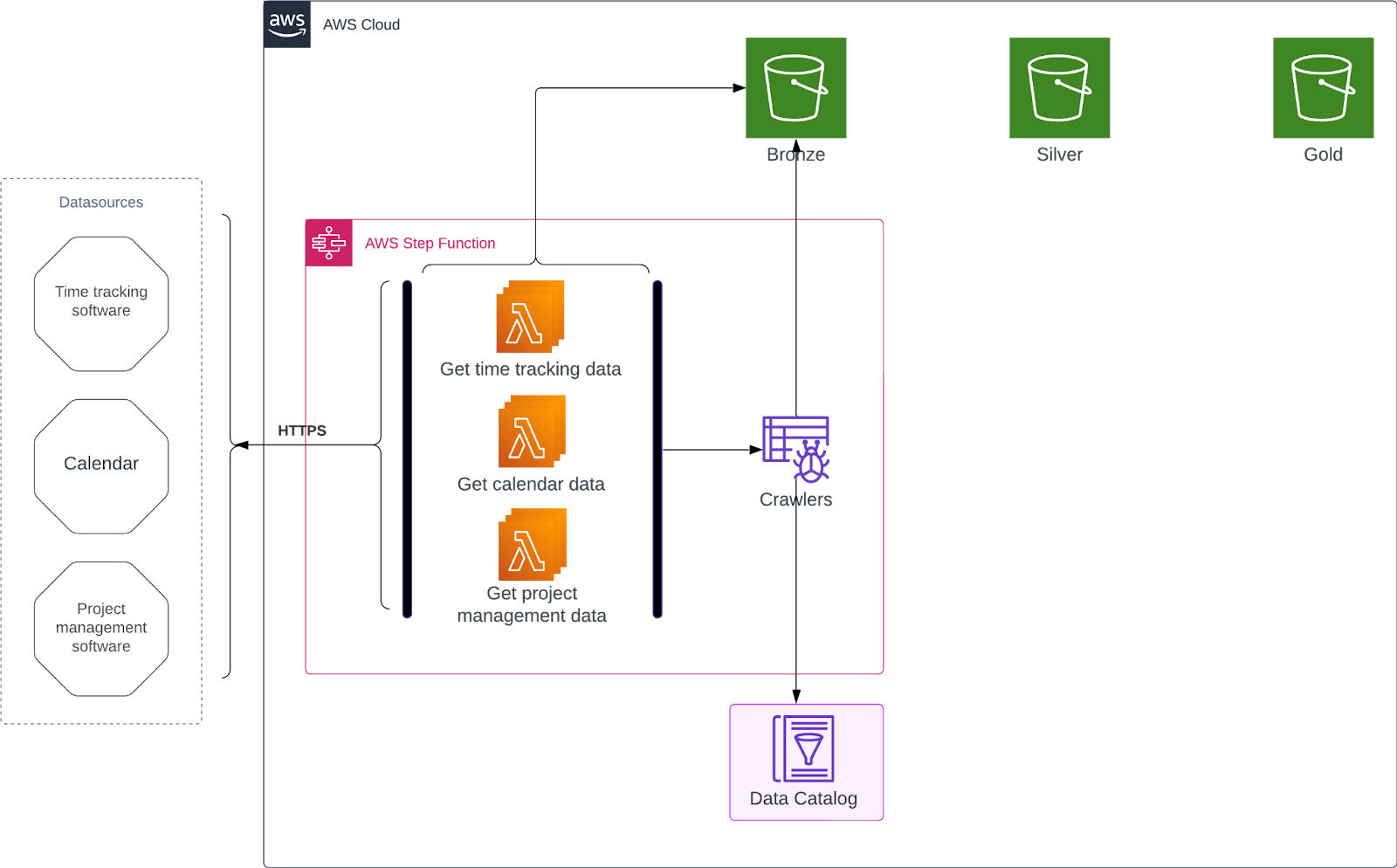Screen dimensions: 1397x868
Task: Select the Get time tracking data Lambda icon
Action: click(530, 316)
